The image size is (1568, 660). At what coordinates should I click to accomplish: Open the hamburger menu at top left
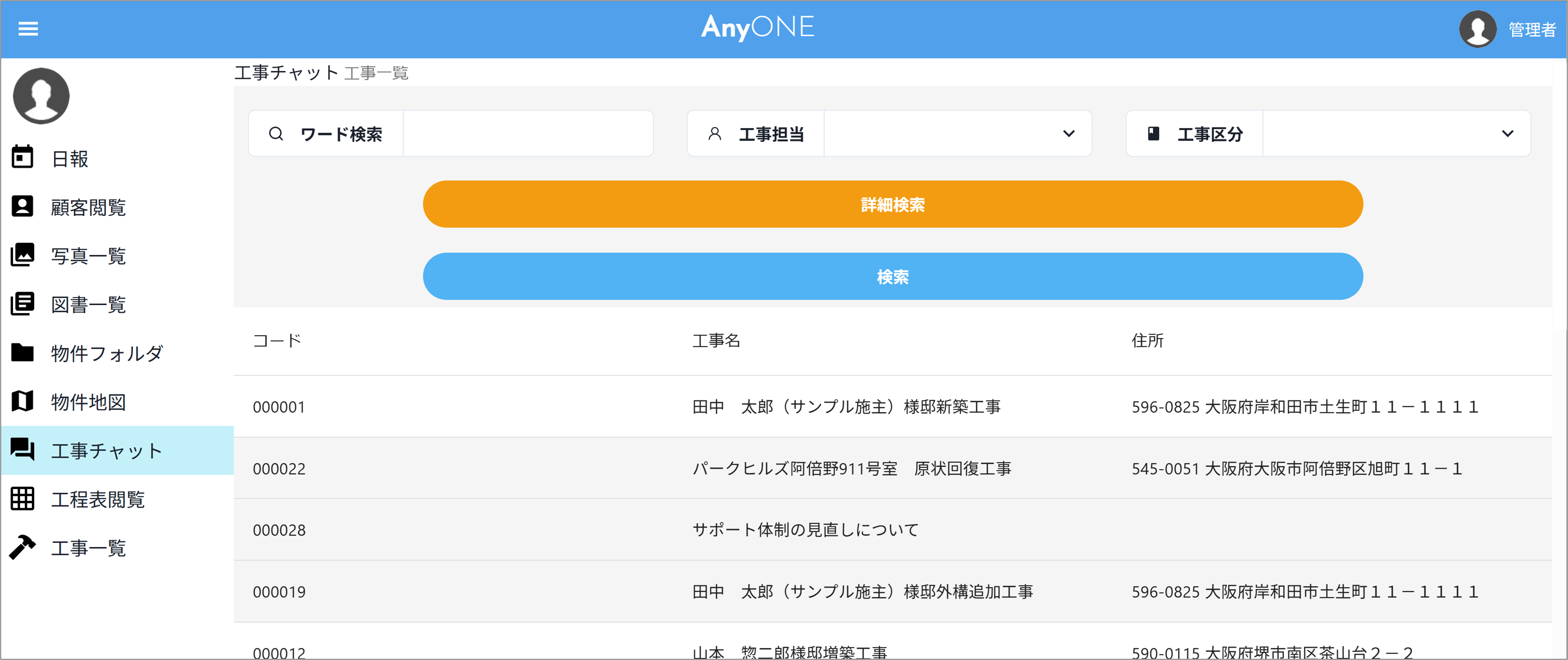(27, 29)
